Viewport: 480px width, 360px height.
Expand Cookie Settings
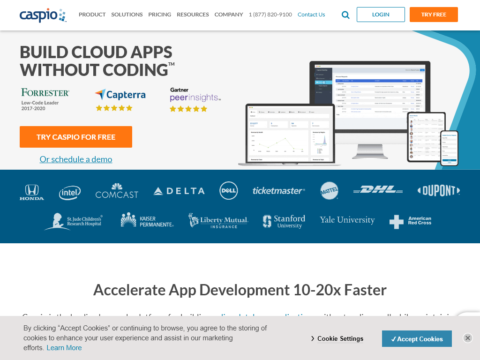(337, 339)
